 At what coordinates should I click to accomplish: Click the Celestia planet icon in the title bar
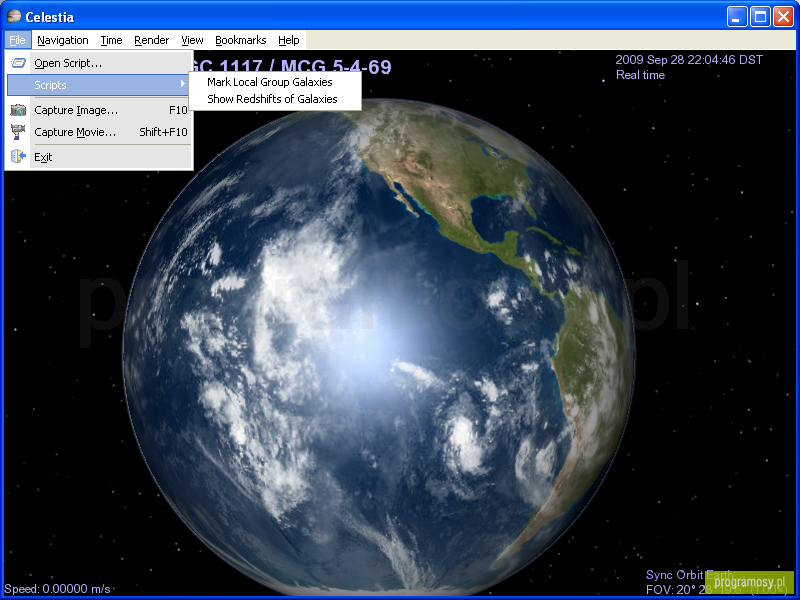pos(14,16)
